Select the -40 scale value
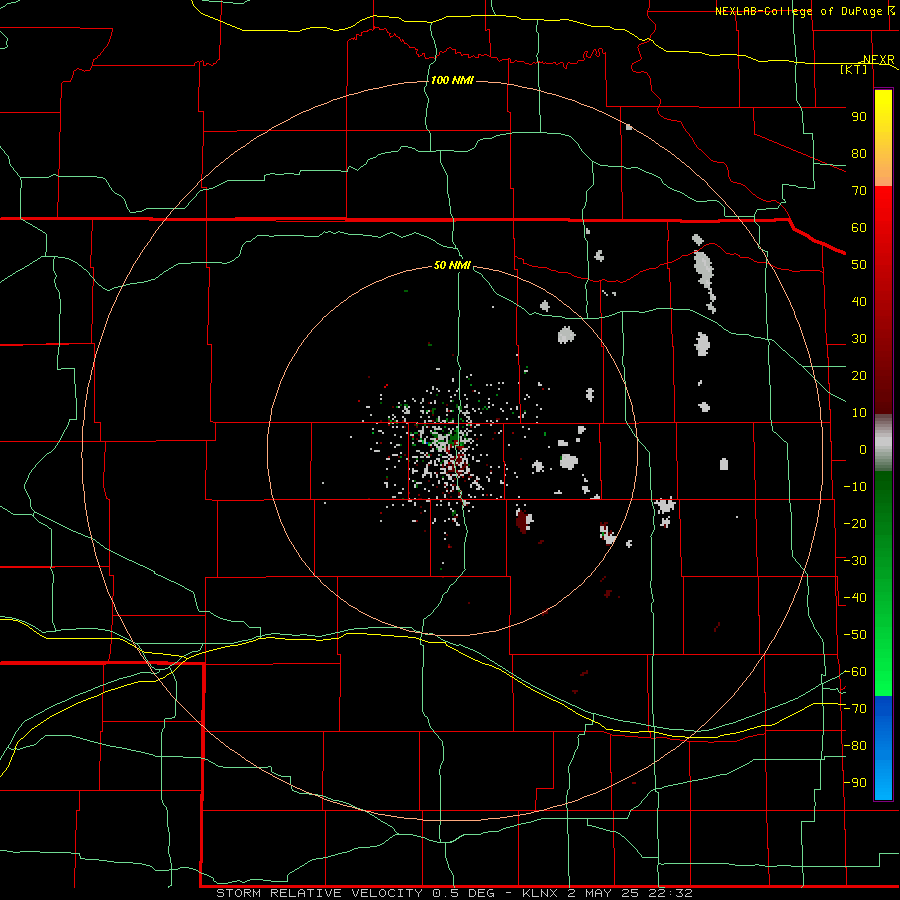 pos(855,598)
